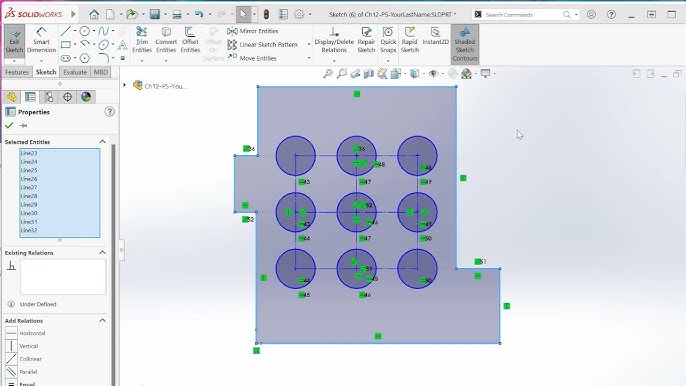This screenshot has width=686, height=386.
Task: Collapse the Existing Relations section
Action: tap(102, 253)
